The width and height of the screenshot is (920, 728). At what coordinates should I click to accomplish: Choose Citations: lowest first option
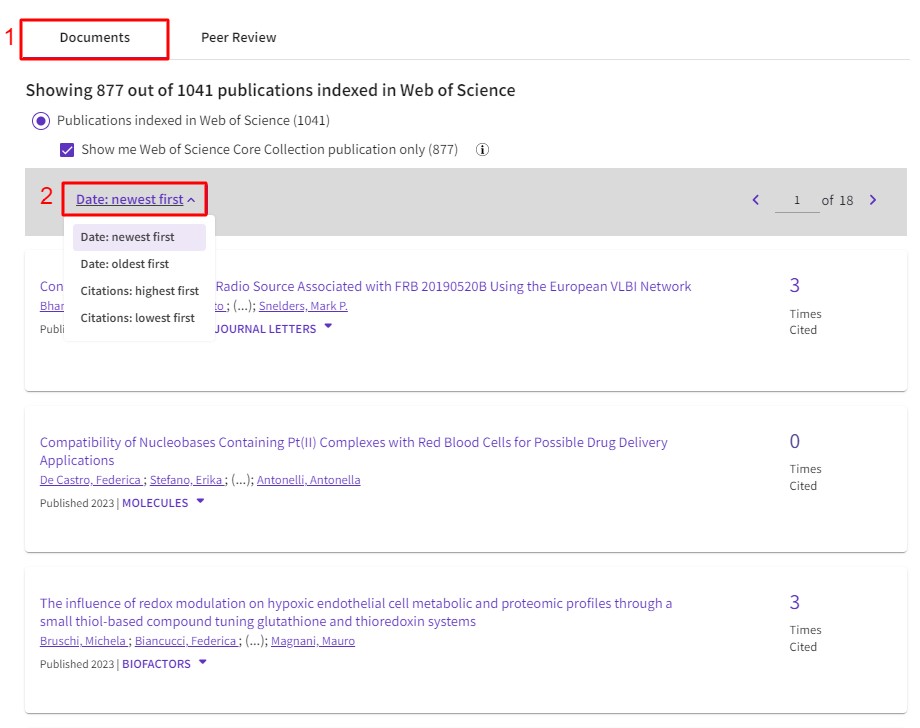138,318
